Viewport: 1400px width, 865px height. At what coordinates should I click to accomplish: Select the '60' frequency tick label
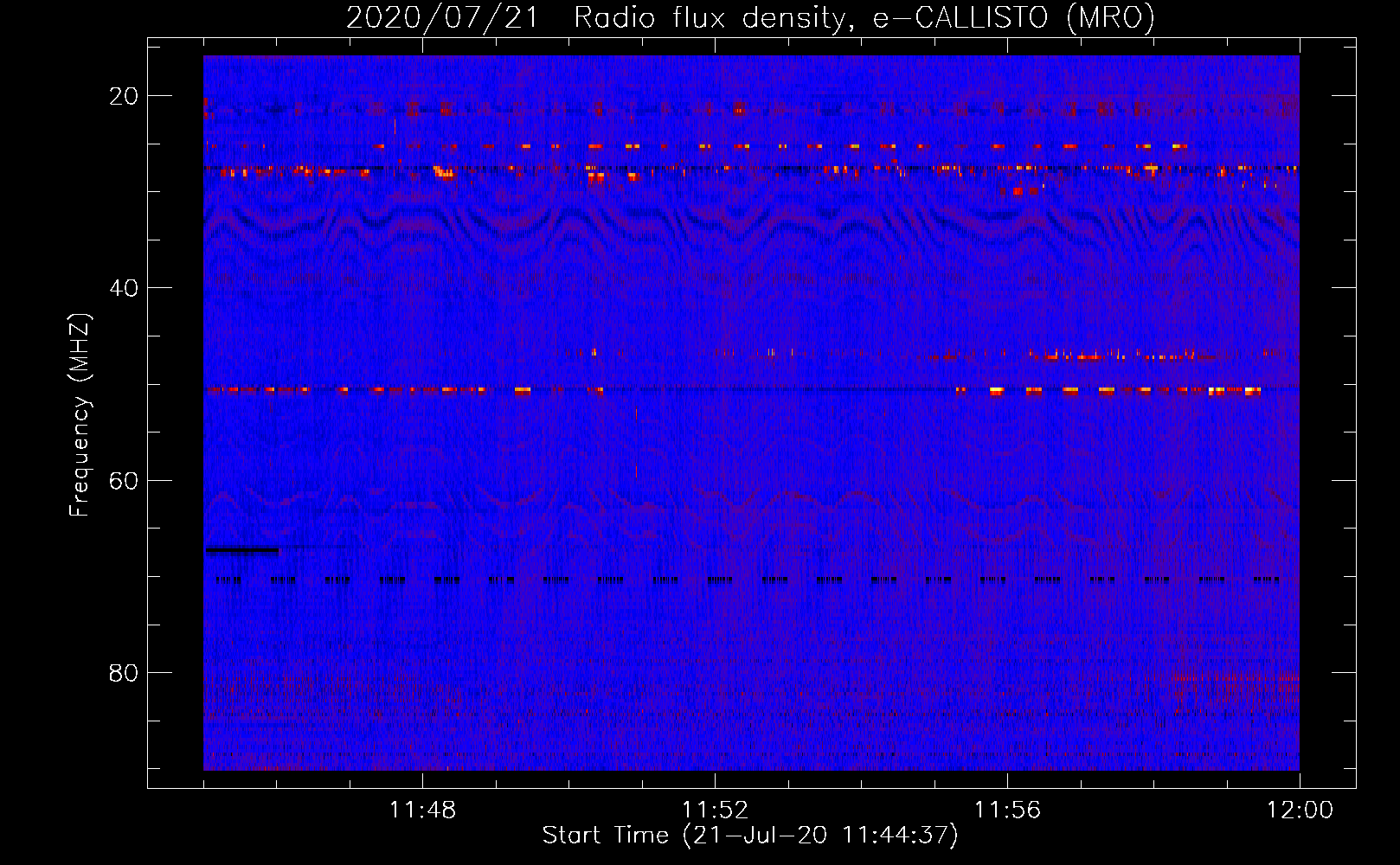click(124, 480)
